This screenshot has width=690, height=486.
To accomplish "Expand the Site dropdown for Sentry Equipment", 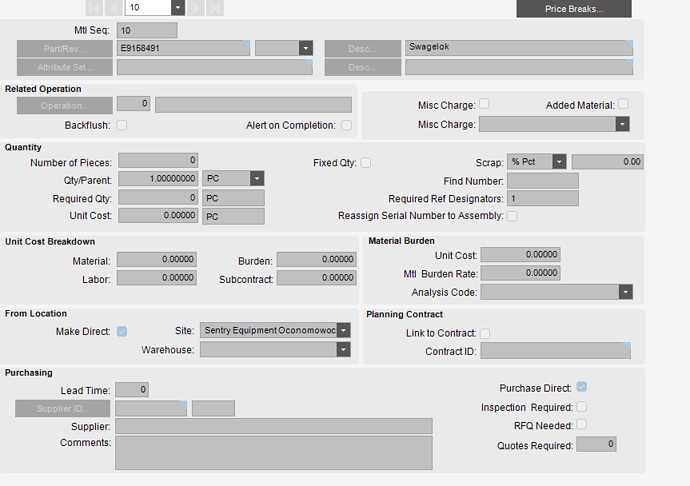I will pyautogui.click(x=344, y=330).
